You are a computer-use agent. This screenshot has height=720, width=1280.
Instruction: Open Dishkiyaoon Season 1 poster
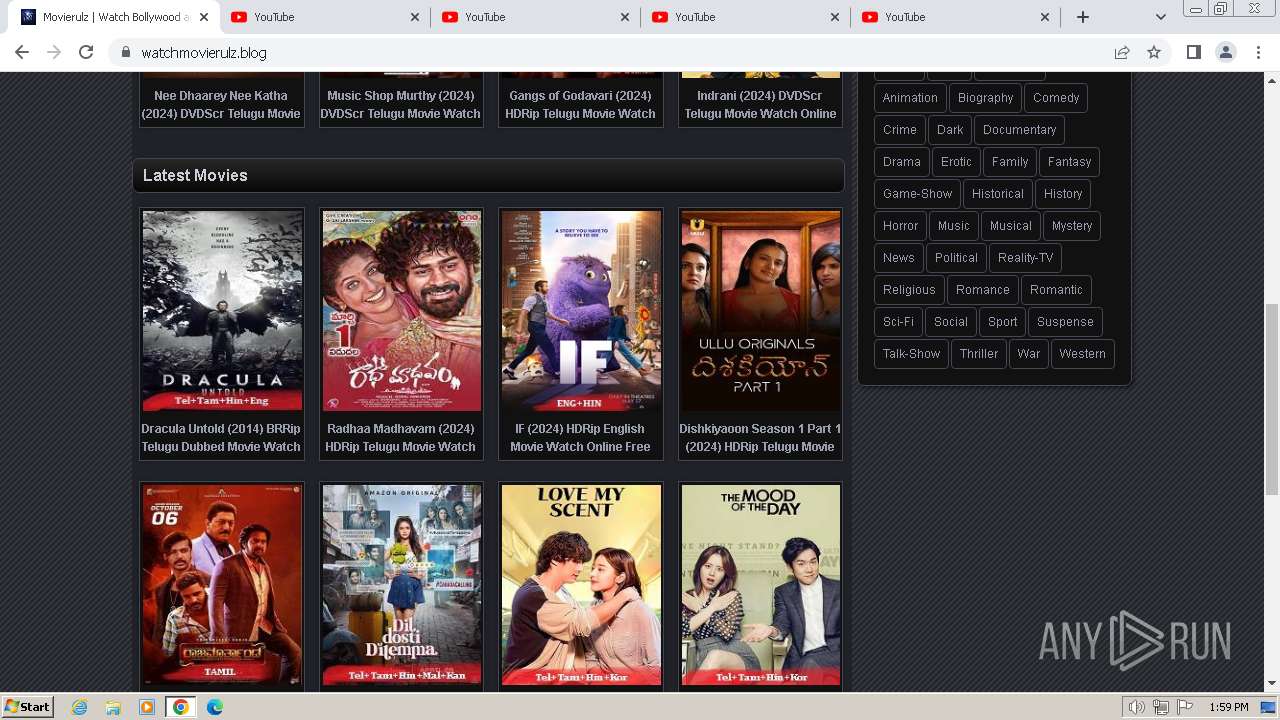(x=761, y=311)
